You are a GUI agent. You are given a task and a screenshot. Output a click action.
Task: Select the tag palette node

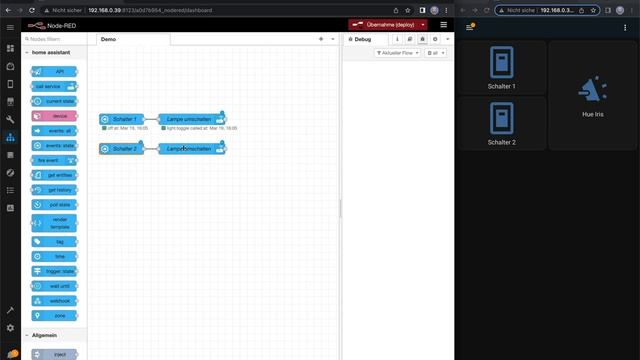(54, 242)
